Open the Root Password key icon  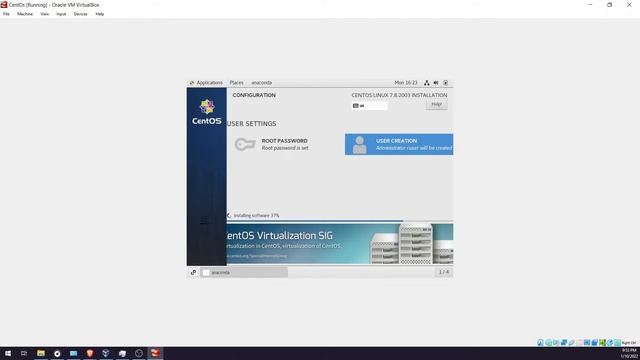(245, 144)
